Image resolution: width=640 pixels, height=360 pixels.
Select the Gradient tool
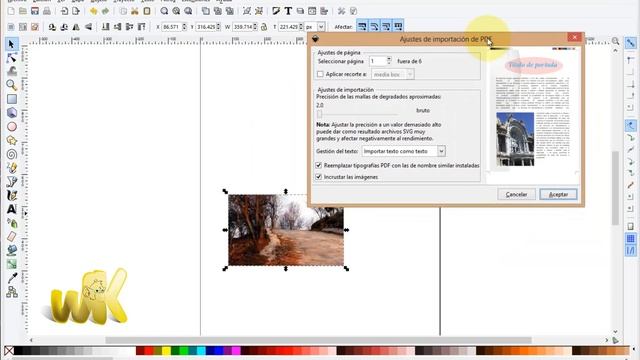11,264
